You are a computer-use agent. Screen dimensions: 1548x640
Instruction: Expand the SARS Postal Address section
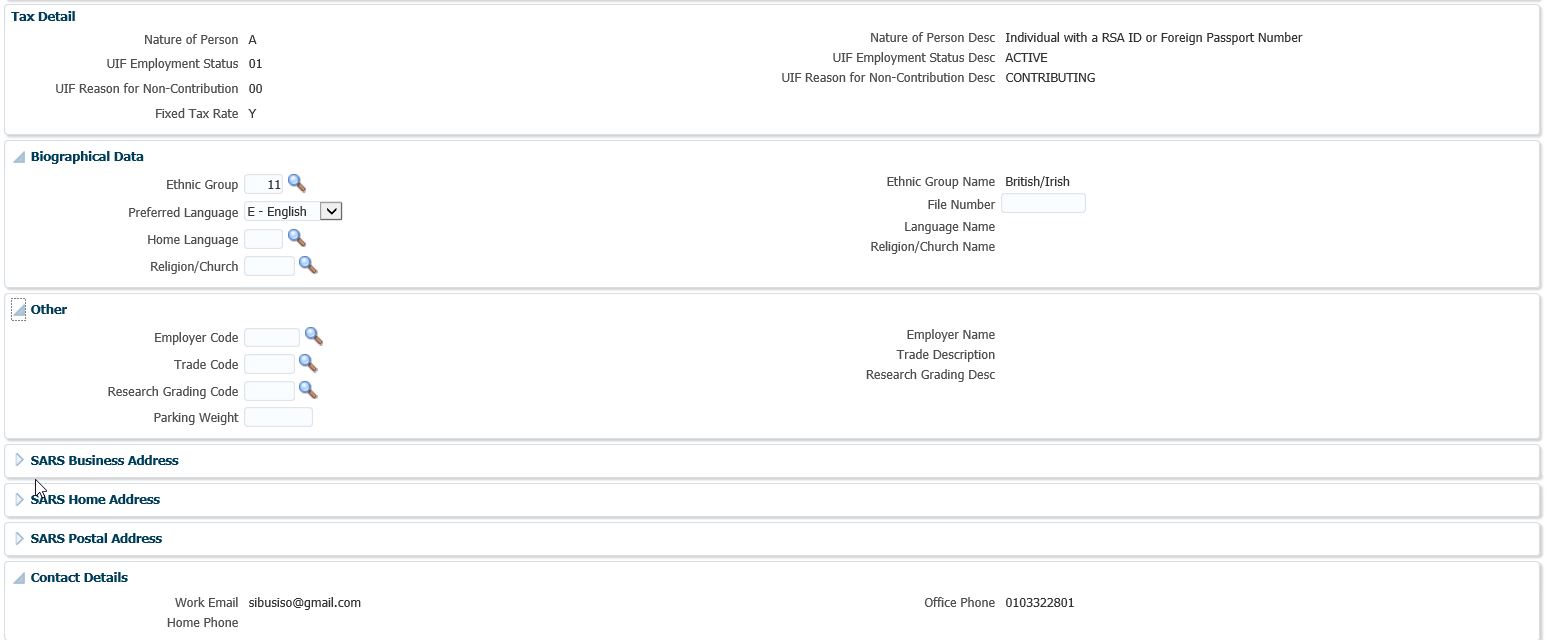[x=19, y=538]
